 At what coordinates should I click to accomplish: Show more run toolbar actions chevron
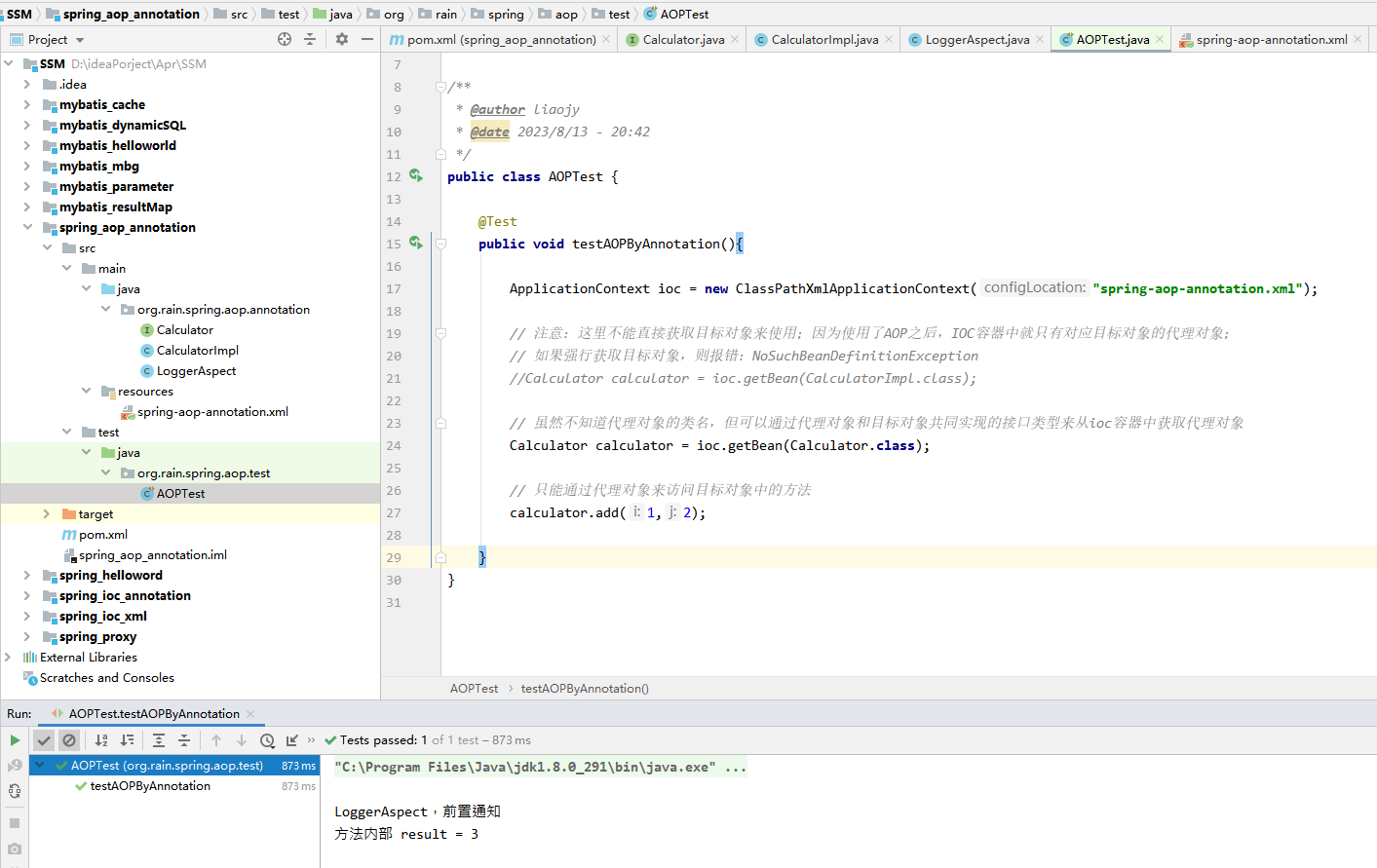(311, 740)
